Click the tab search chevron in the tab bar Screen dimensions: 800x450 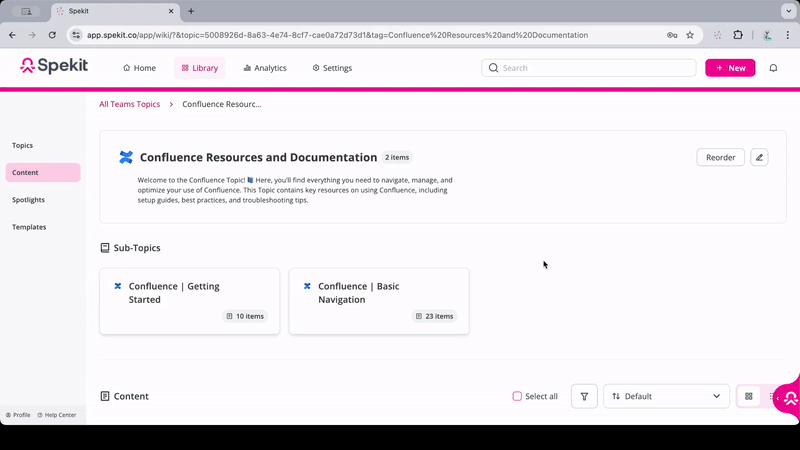(789, 11)
